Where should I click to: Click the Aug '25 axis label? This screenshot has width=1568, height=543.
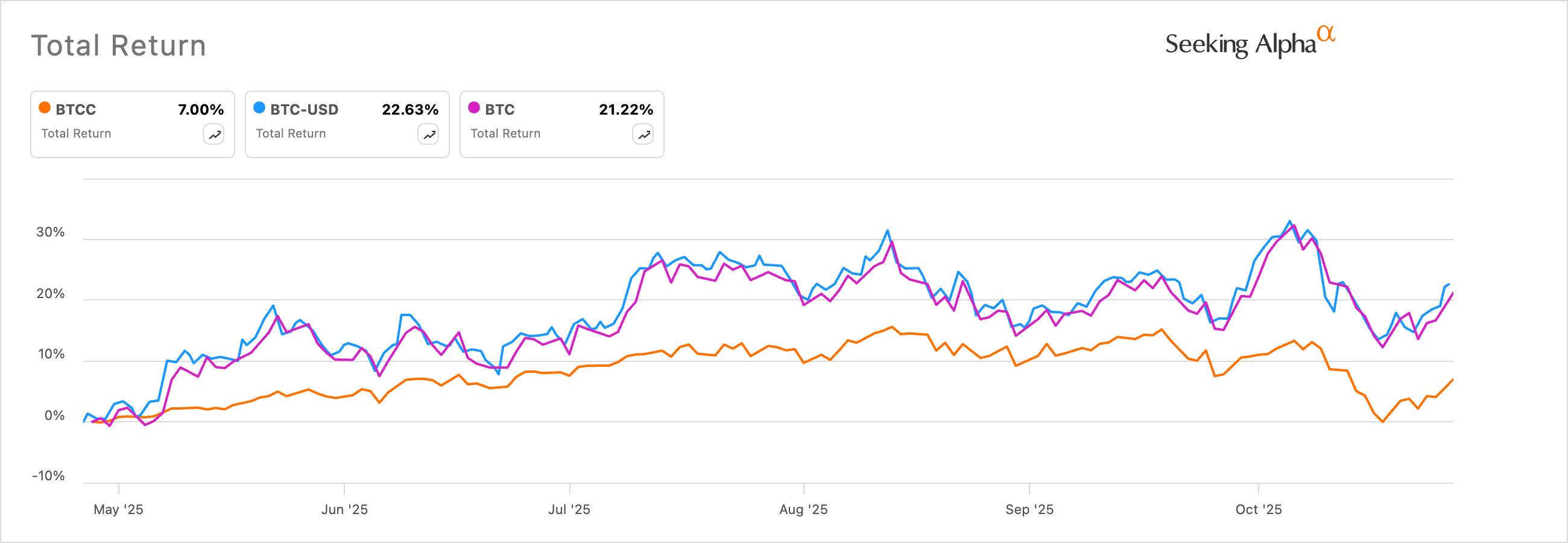point(803,510)
